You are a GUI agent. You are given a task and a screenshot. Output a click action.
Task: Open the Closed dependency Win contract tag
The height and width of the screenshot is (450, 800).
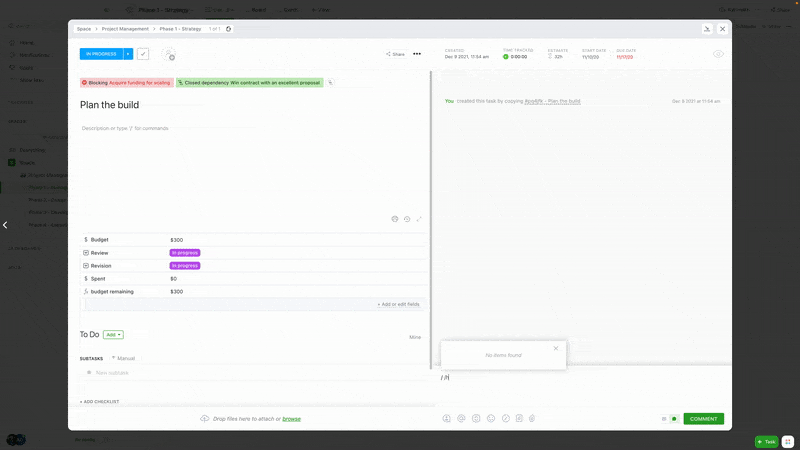coord(249,83)
